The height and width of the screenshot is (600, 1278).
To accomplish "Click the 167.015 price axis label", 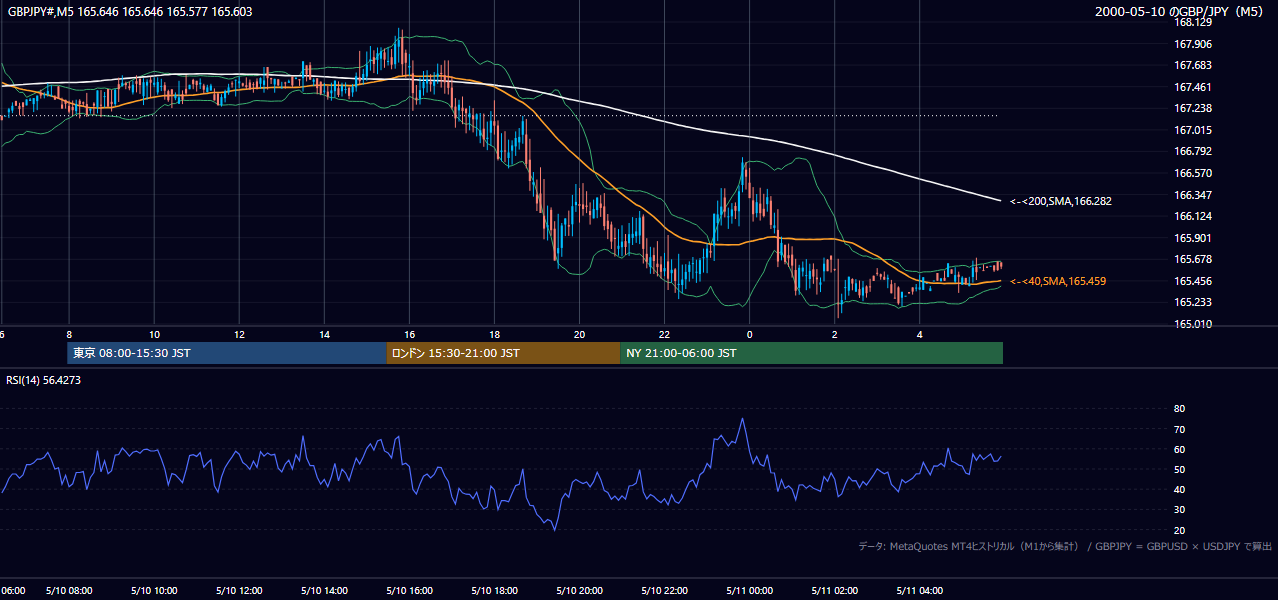I will tap(1192, 130).
